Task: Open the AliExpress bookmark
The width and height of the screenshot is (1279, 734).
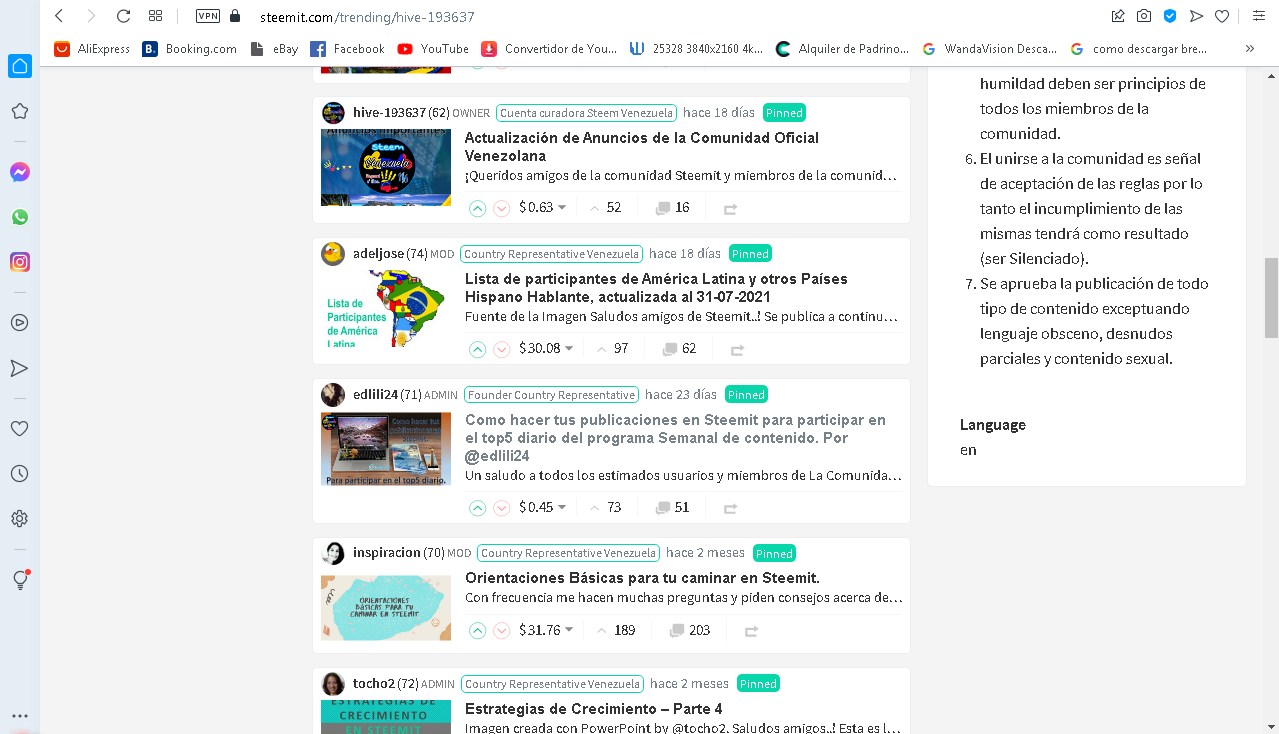Action: click(92, 48)
